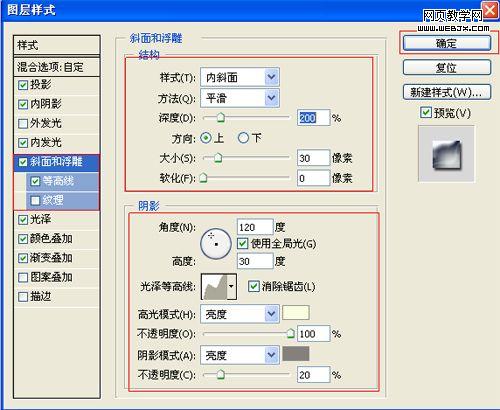Select the 下 direction radio button
The image size is (500, 410).
coord(243,138)
